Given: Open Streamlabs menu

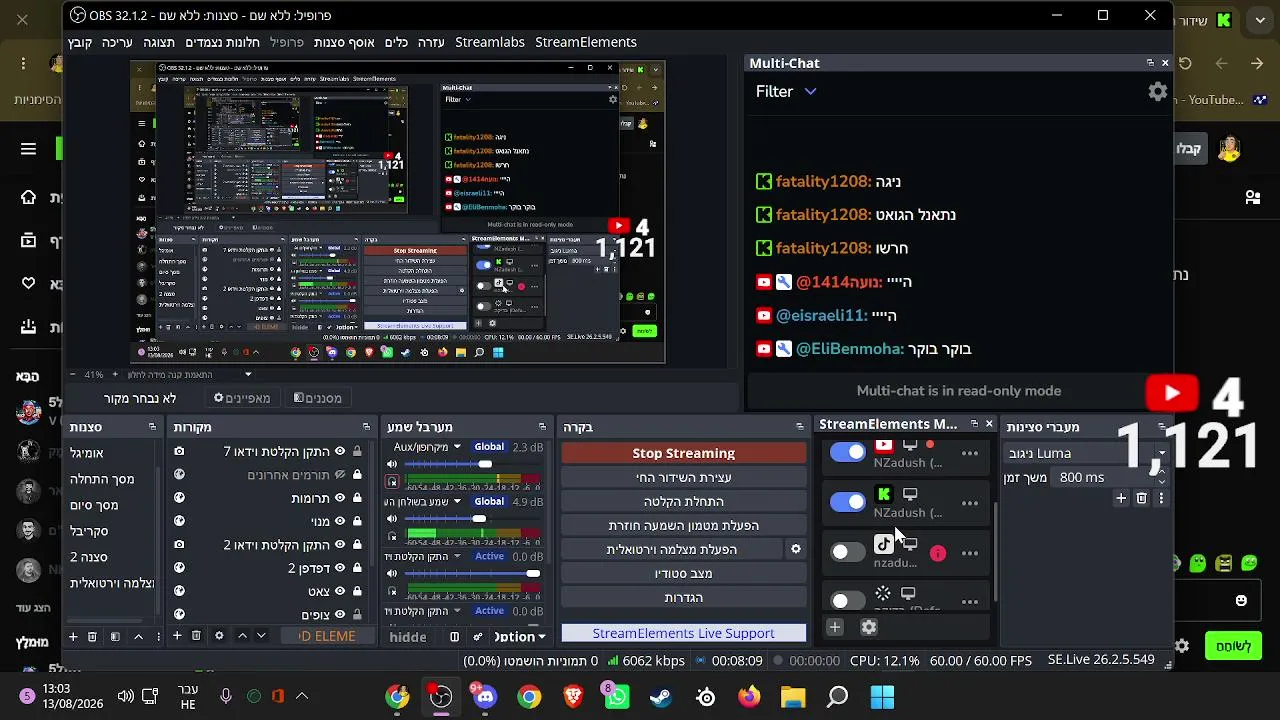Looking at the screenshot, I should click(490, 42).
